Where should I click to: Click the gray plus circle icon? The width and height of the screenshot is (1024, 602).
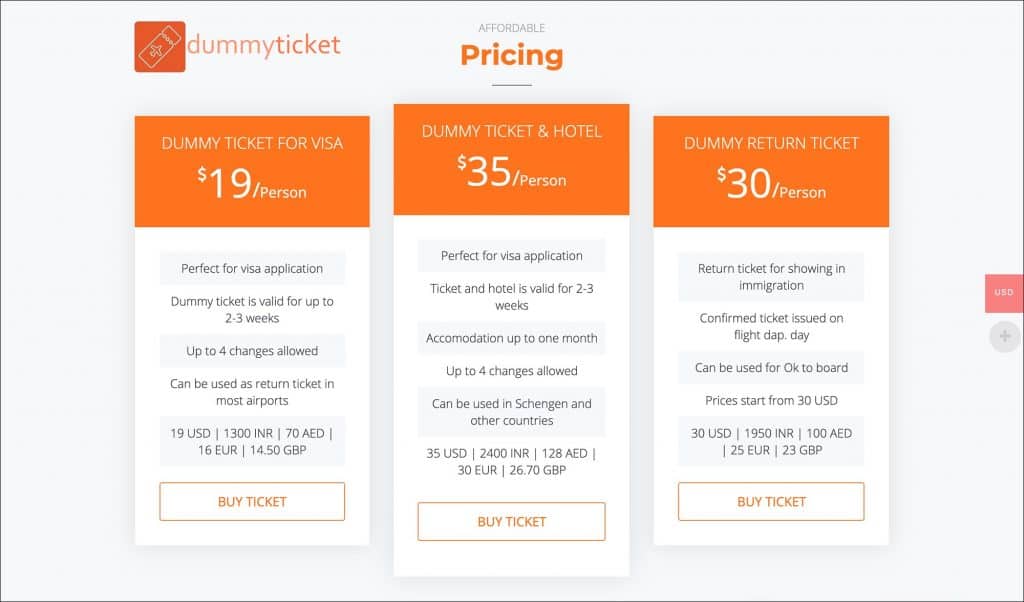point(1005,336)
